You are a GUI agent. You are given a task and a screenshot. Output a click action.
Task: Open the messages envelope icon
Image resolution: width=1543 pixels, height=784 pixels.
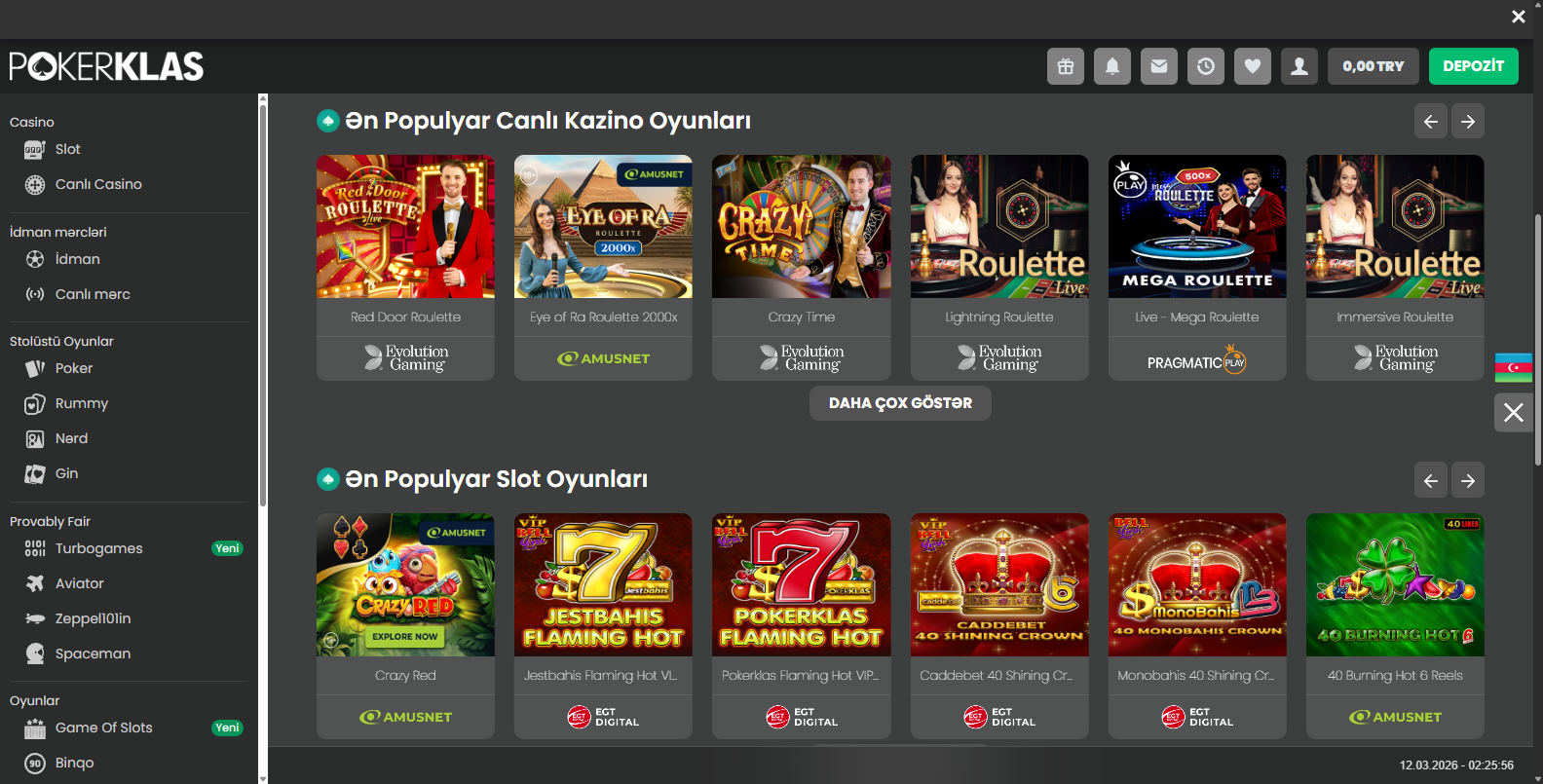(1158, 66)
